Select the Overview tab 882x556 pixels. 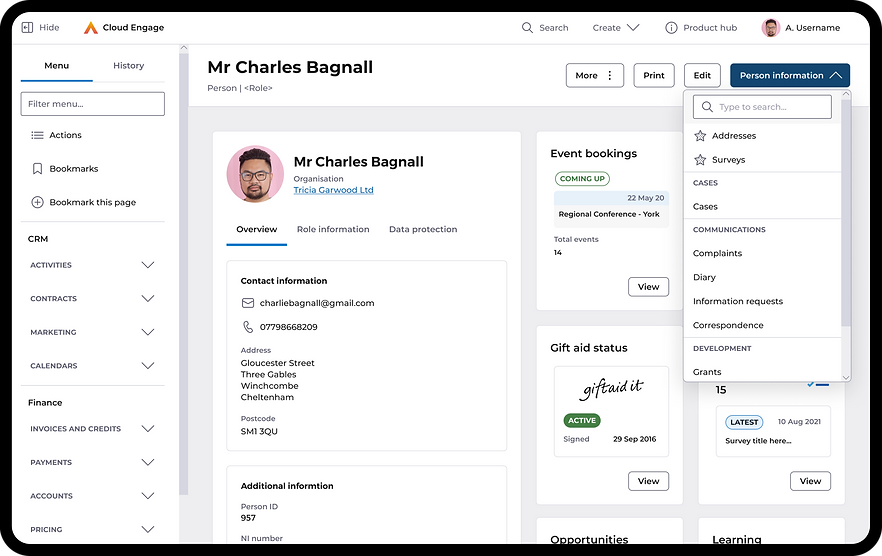coord(256,230)
